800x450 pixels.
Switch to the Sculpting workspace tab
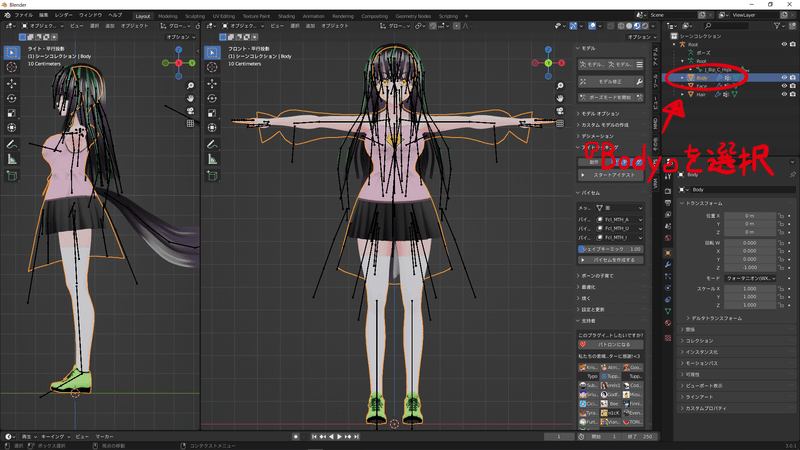195,16
